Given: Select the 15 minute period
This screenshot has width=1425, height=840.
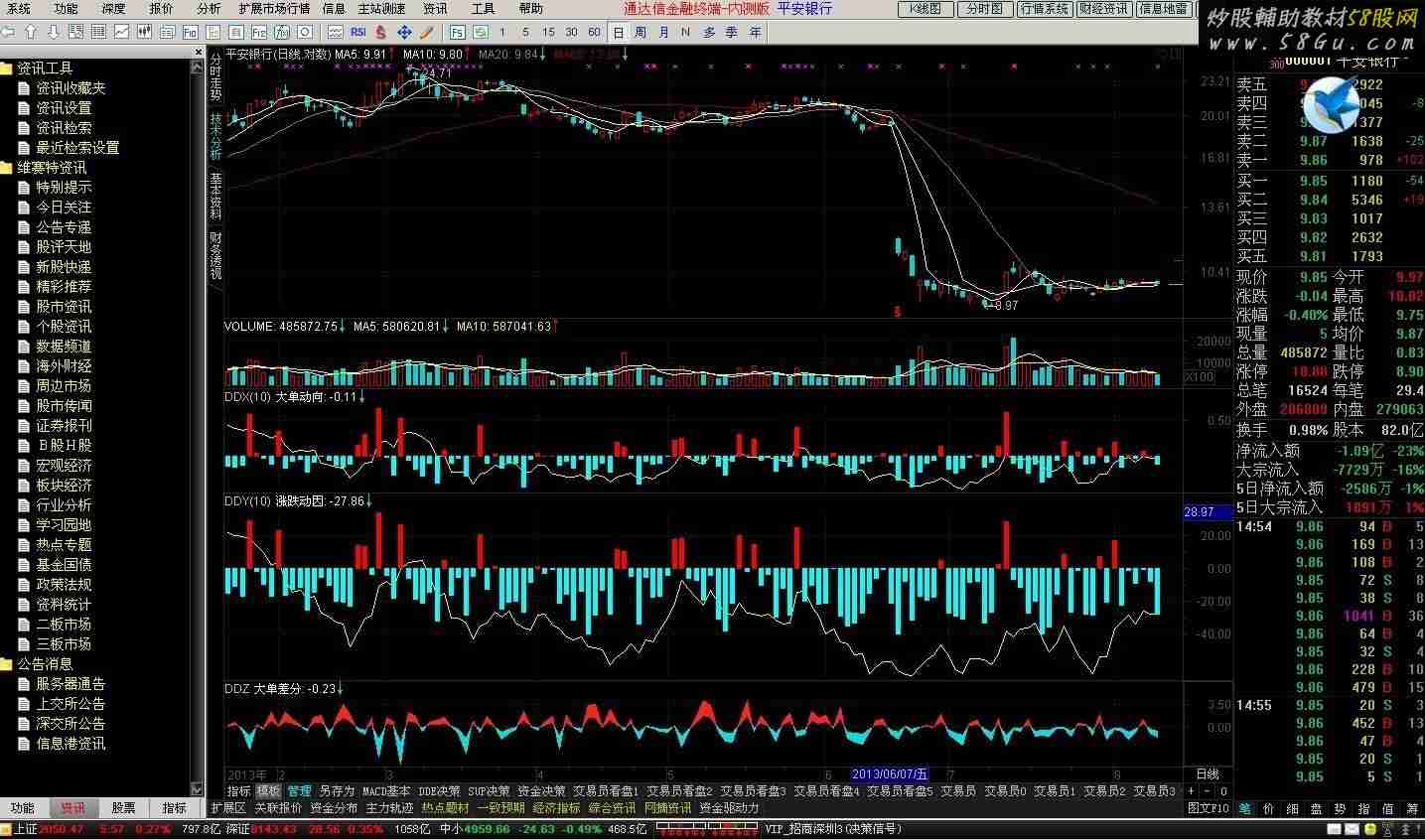Looking at the screenshot, I should [x=549, y=32].
